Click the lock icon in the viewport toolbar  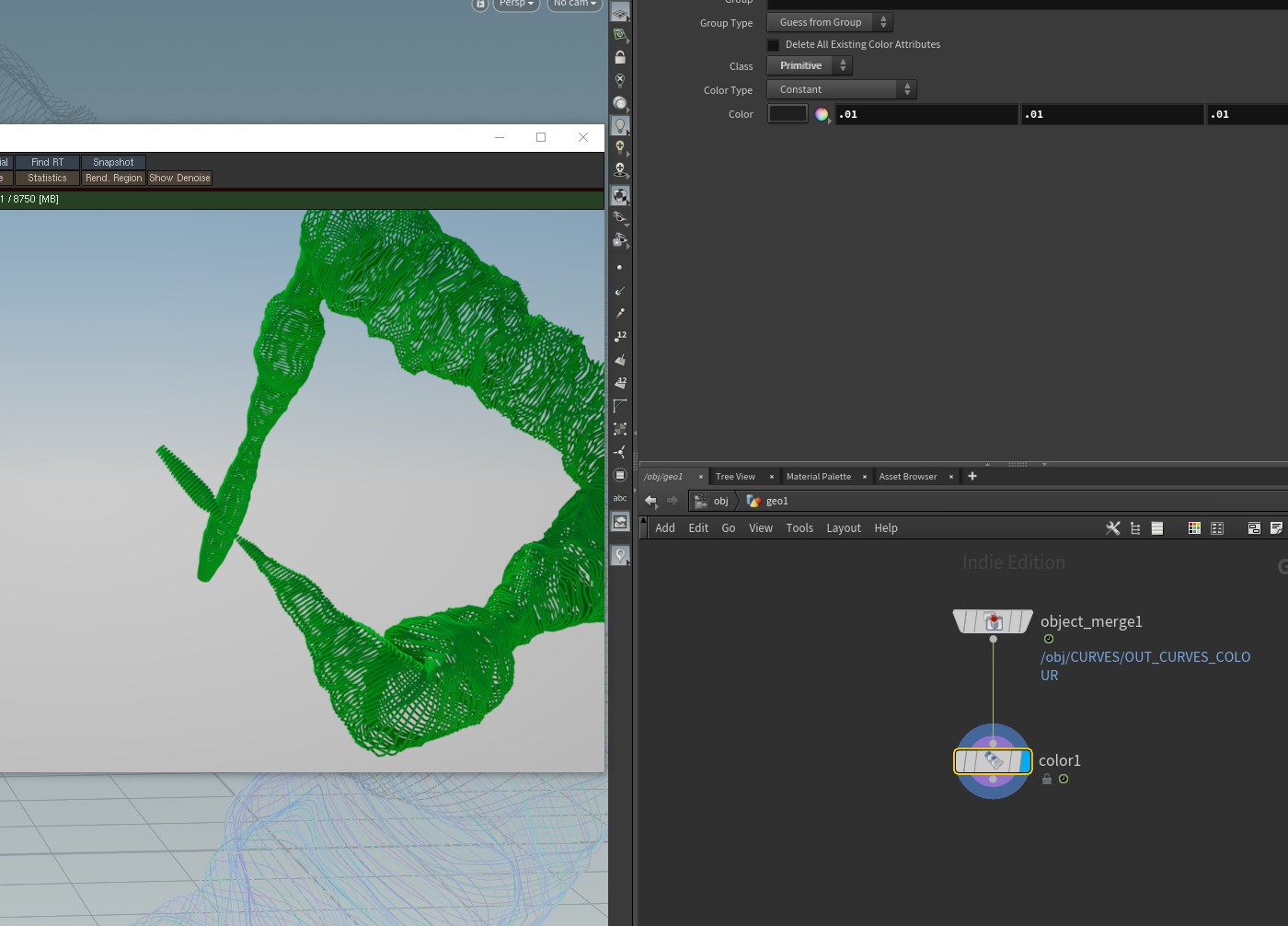[620, 57]
